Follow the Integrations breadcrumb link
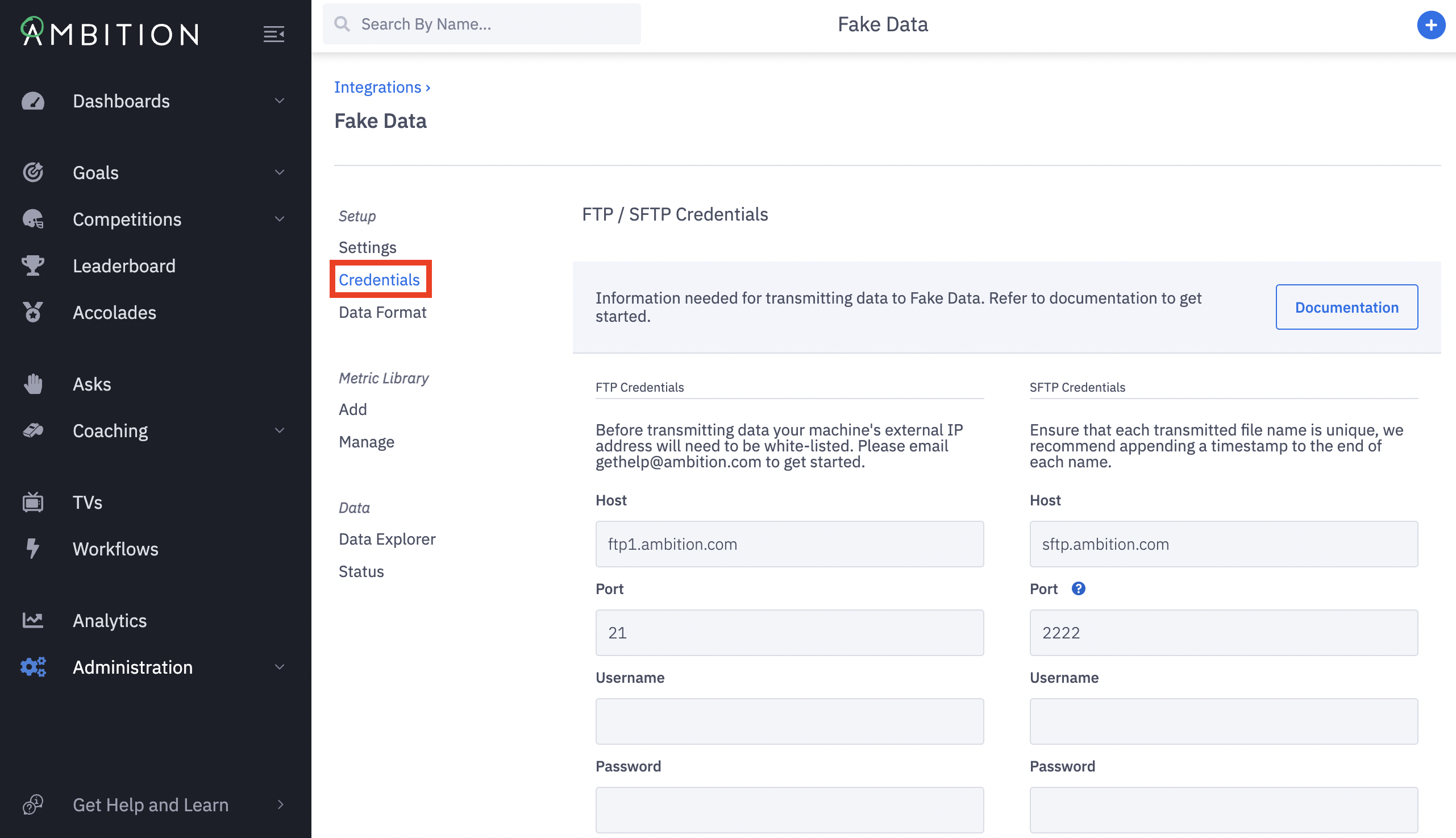1456x838 pixels. tap(378, 88)
